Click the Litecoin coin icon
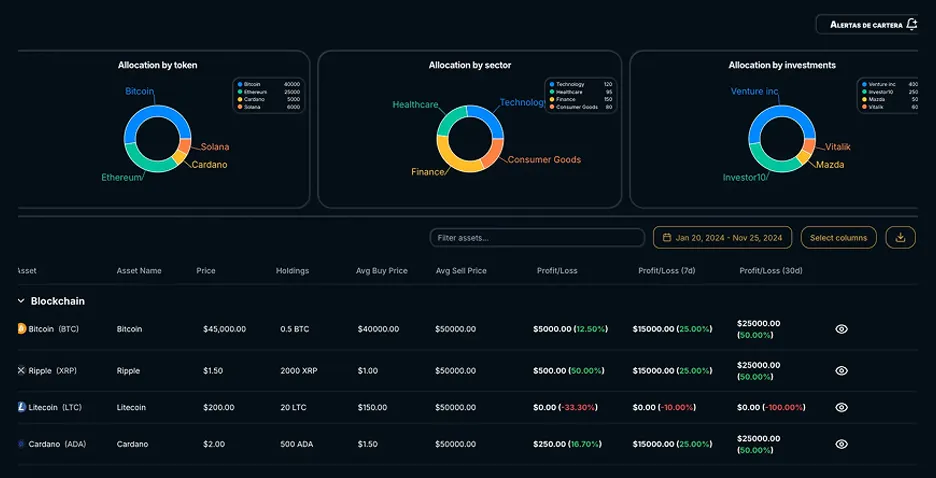 tap(21, 407)
